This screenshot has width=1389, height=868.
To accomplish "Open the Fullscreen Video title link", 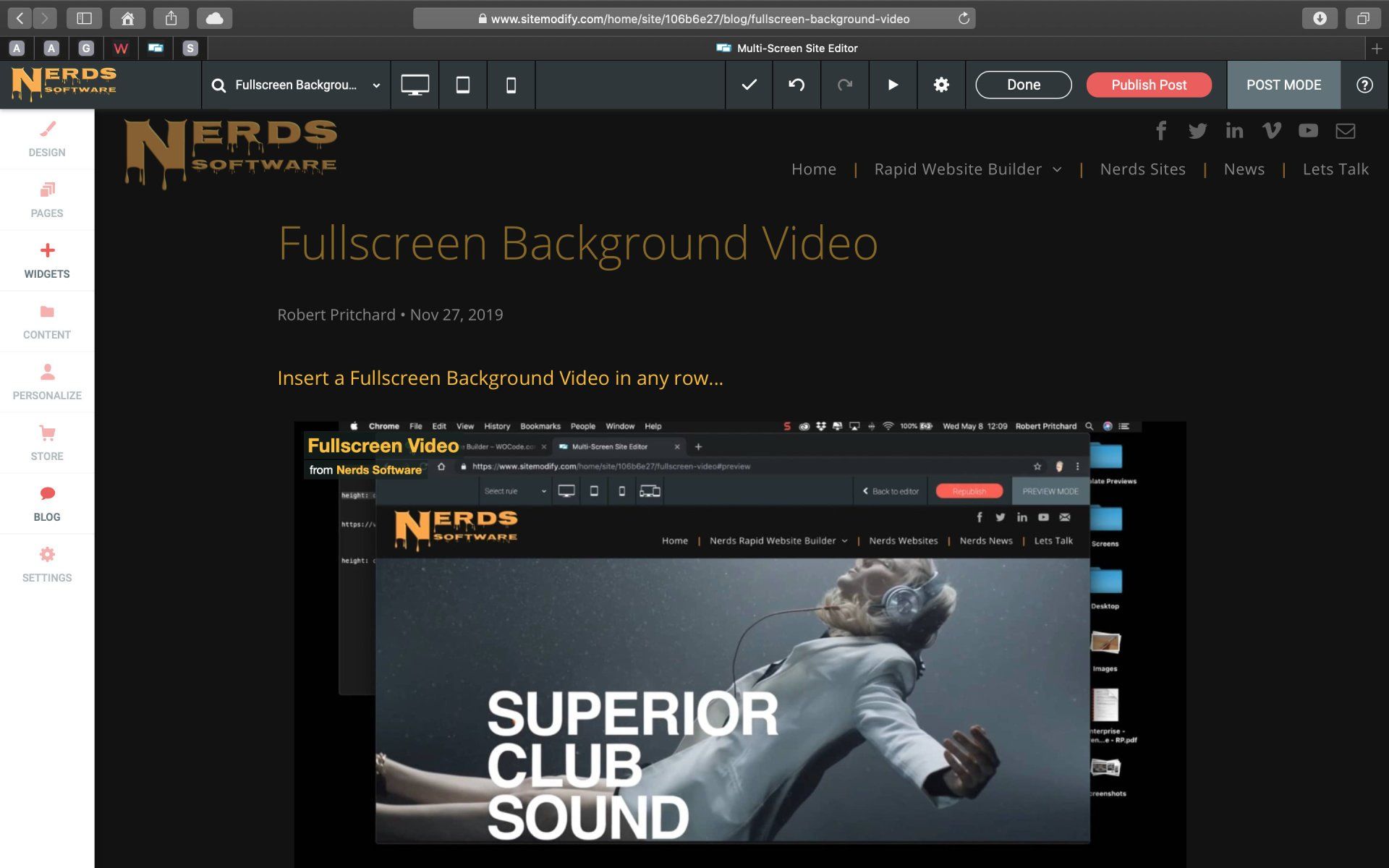I will (383, 446).
